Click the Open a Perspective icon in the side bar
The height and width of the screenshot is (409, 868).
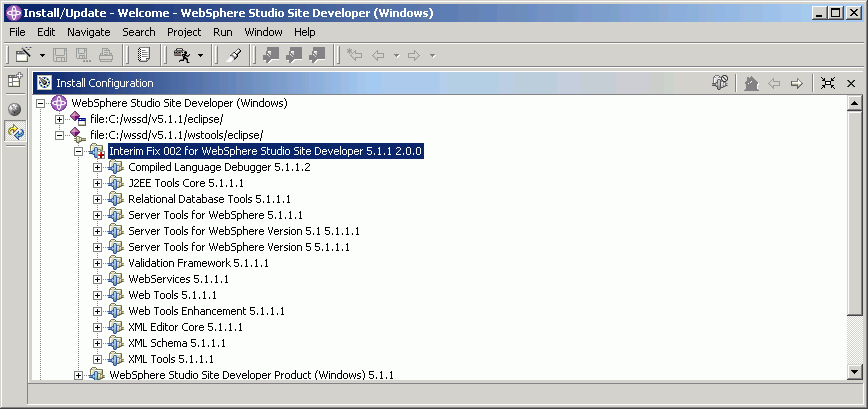coord(15,81)
